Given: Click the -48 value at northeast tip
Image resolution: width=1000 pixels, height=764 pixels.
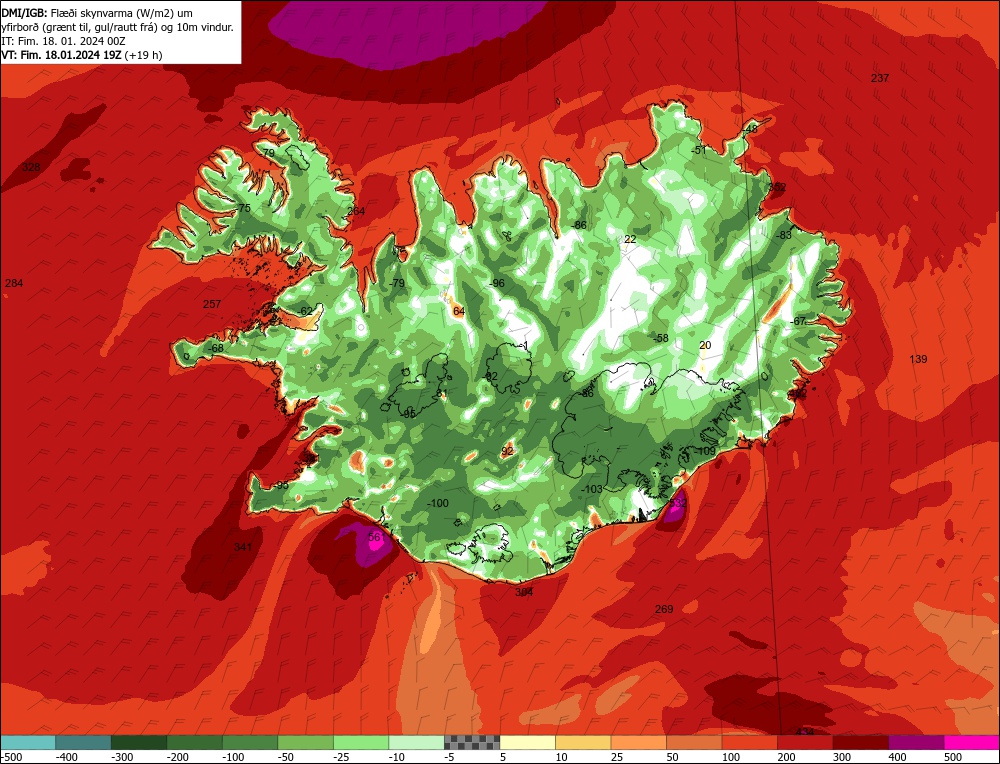Looking at the screenshot, I should [750, 129].
